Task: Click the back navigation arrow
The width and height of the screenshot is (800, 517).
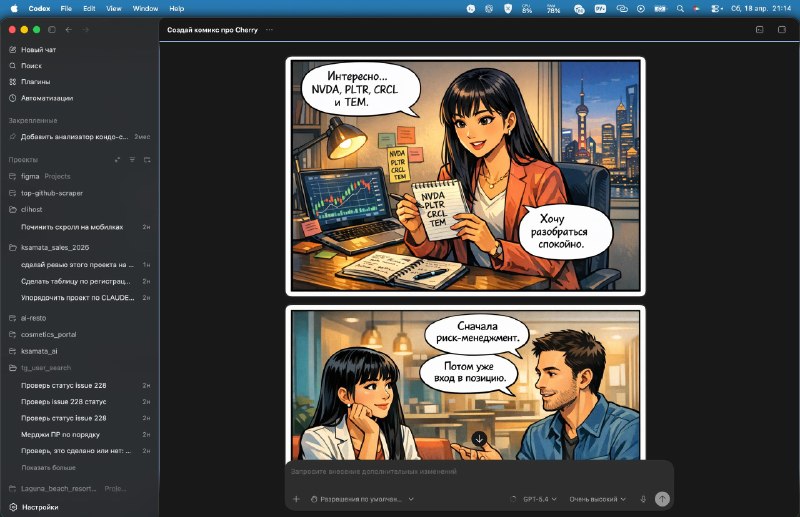Action: [68, 30]
